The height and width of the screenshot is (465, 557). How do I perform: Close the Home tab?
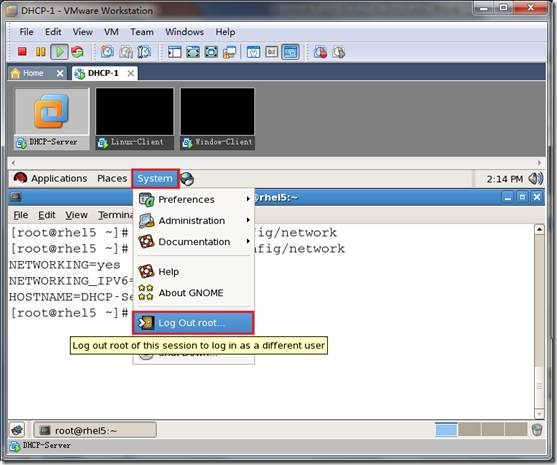tap(60, 74)
